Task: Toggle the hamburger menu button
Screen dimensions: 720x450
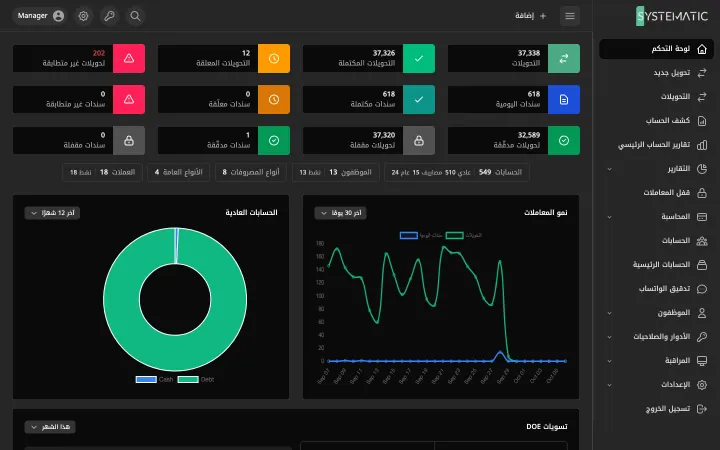Action: pyautogui.click(x=570, y=16)
